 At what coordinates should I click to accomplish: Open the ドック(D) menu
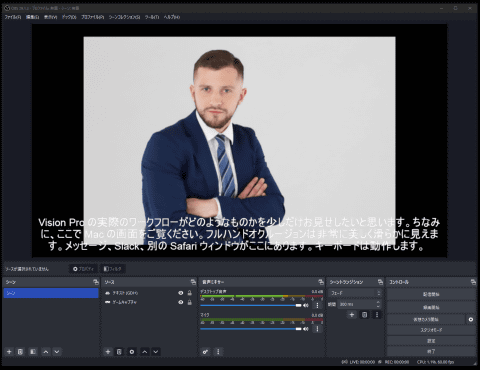pos(69,17)
